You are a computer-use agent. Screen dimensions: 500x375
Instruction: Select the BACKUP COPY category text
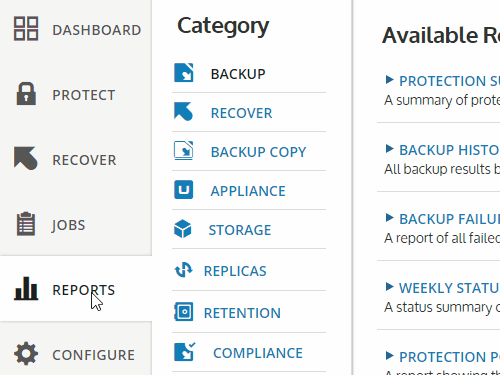pos(258,152)
